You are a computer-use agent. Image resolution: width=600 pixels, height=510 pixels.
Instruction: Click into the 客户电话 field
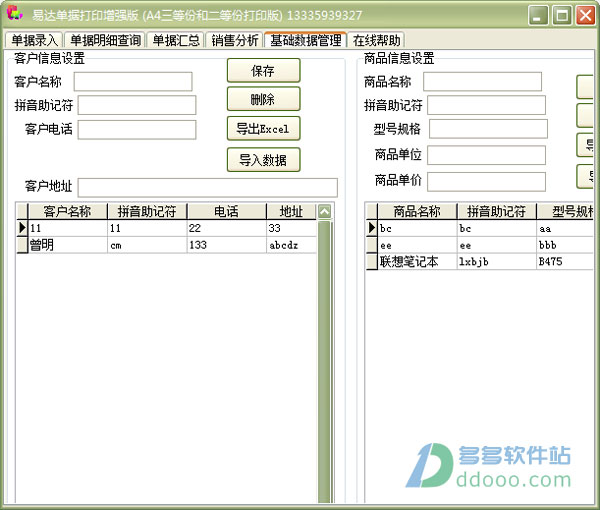(x=137, y=130)
